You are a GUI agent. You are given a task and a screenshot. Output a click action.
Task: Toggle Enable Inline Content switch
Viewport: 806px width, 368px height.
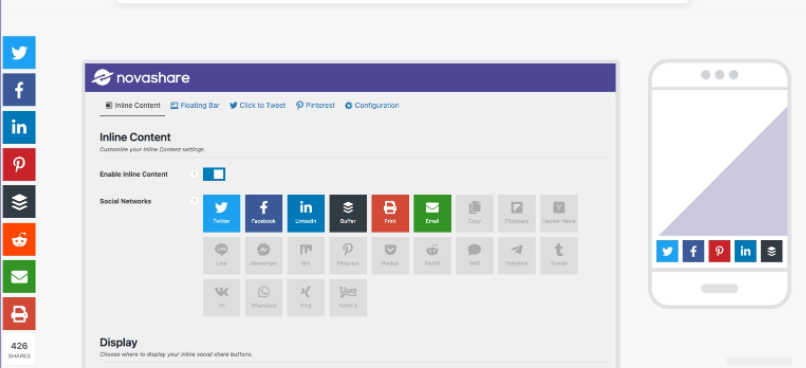(214, 174)
